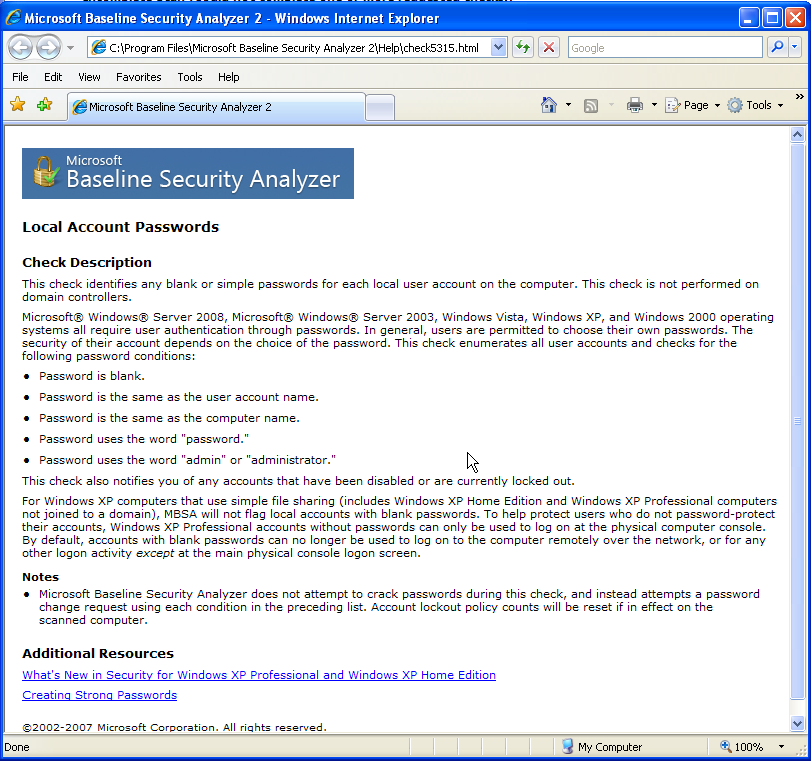Viewport: 811px width, 761px height.
Task: Expand the Print options dropdown arrow
Action: coord(654,105)
